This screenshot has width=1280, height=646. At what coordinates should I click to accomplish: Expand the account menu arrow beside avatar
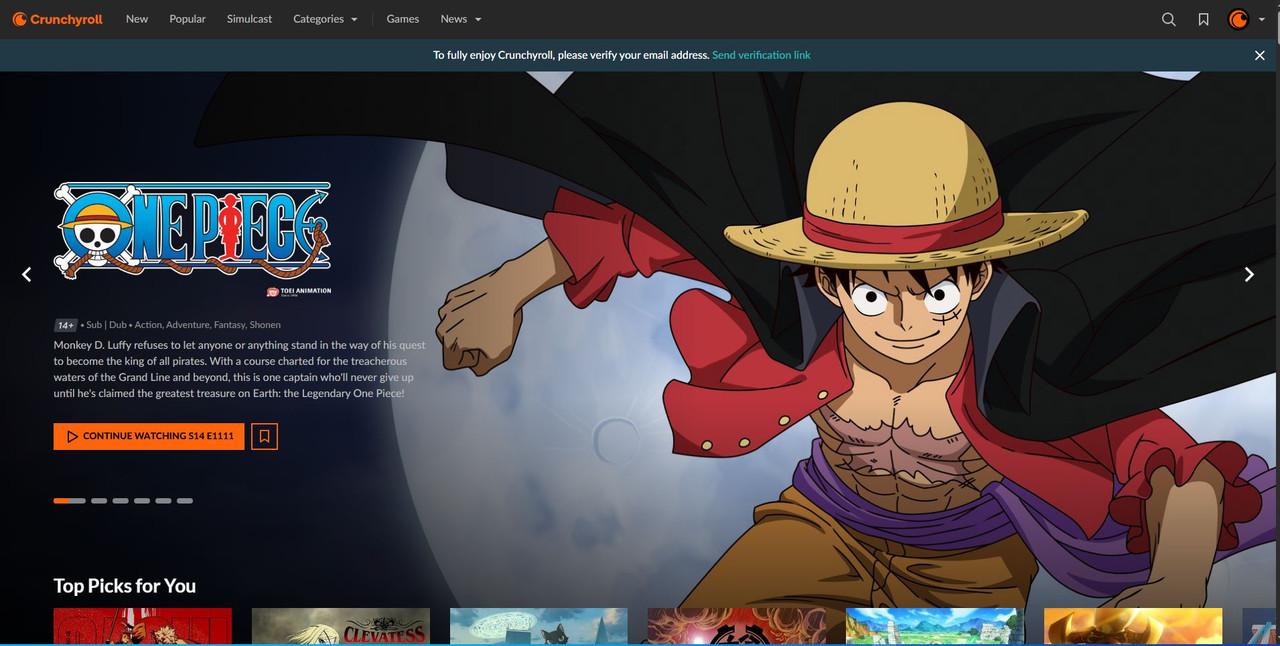[x=1262, y=20]
